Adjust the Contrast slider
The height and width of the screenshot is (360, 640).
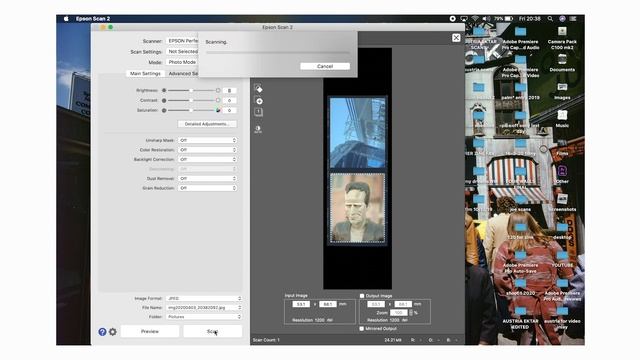pyautogui.click(x=191, y=100)
